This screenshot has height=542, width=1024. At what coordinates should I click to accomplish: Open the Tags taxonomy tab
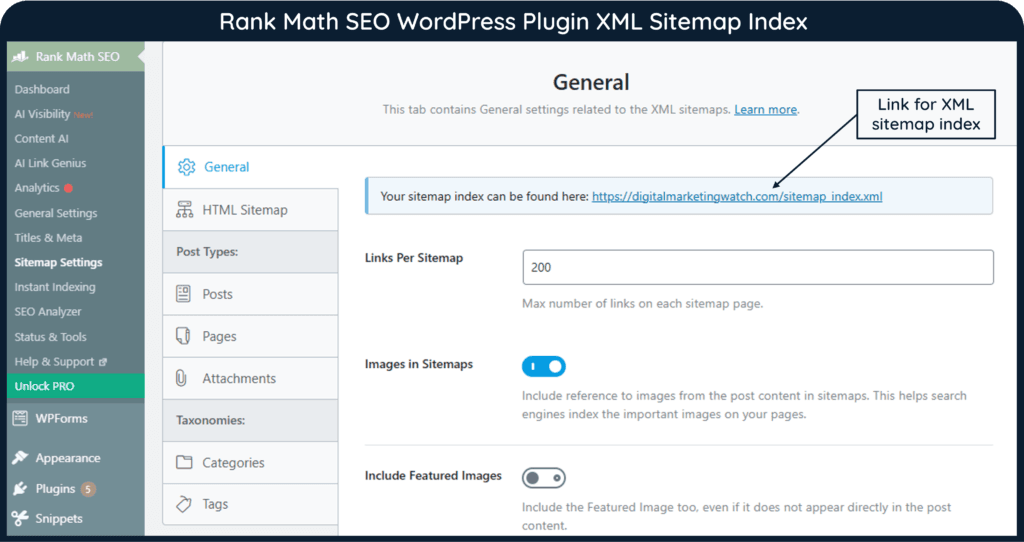point(251,504)
